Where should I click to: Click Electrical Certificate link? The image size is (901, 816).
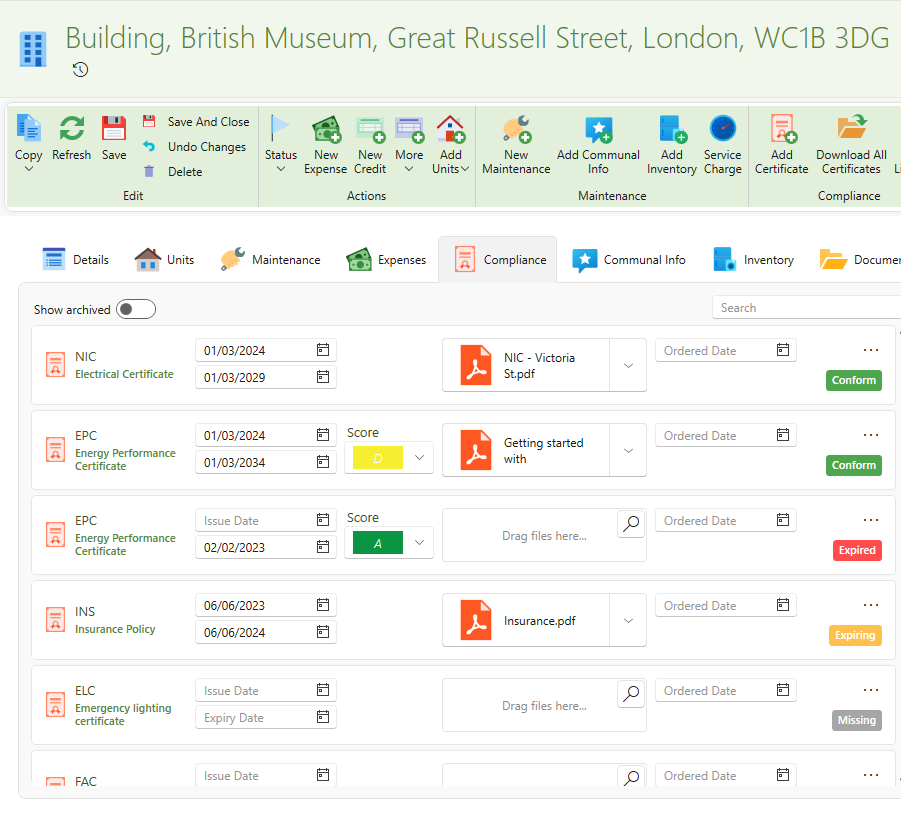[124, 374]
